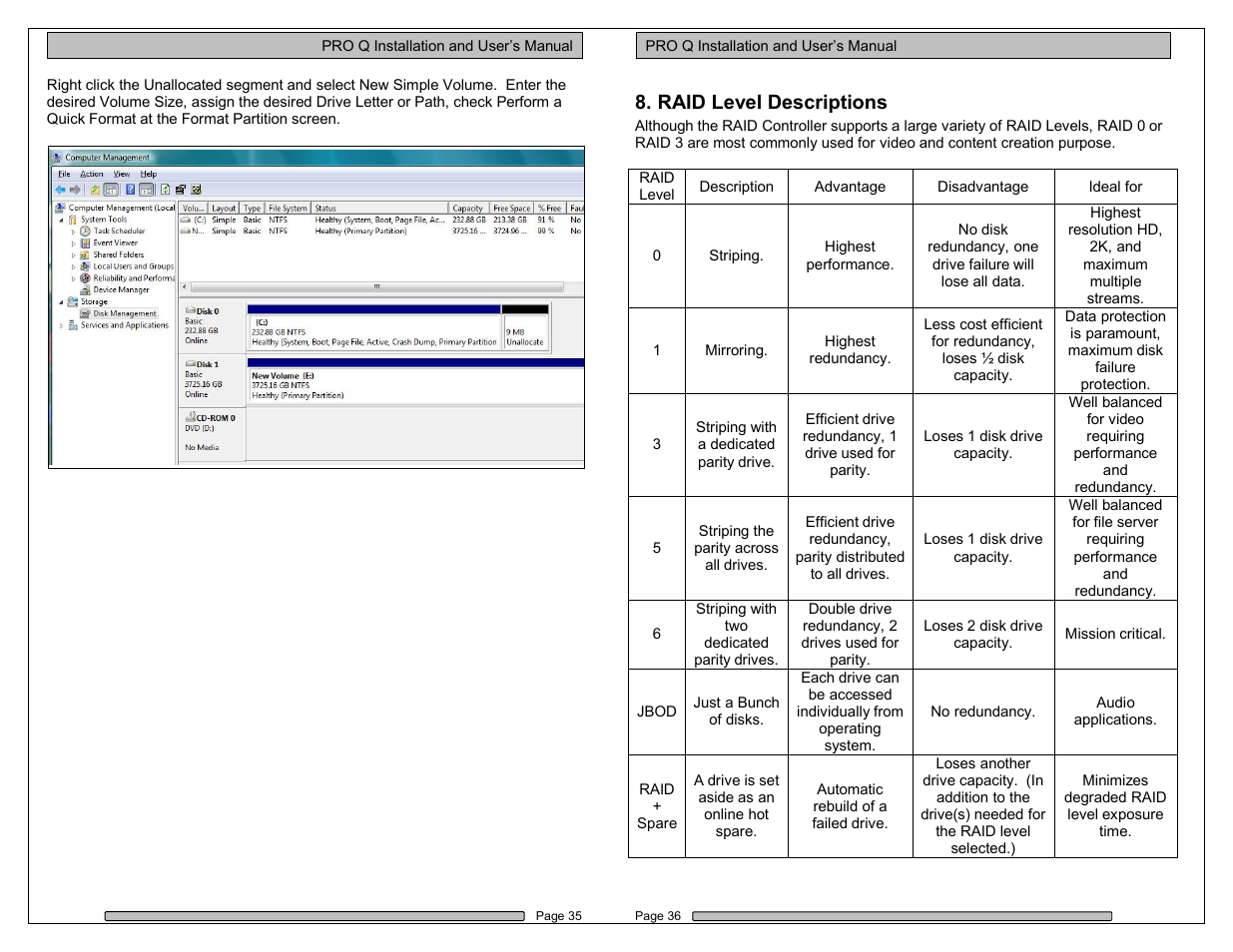
Task: Sort by the % Free column header
Action: [550, 209]
